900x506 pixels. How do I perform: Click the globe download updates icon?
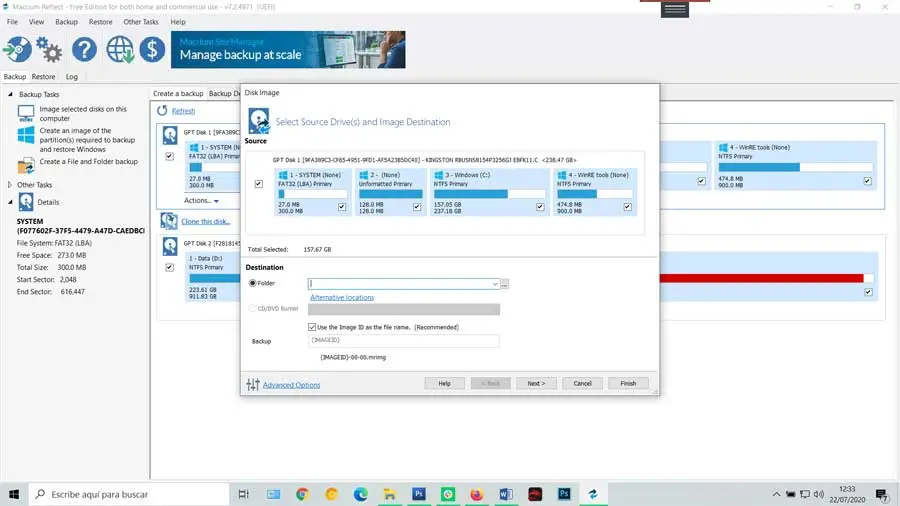pyautogui.click(x=119, y=49)
